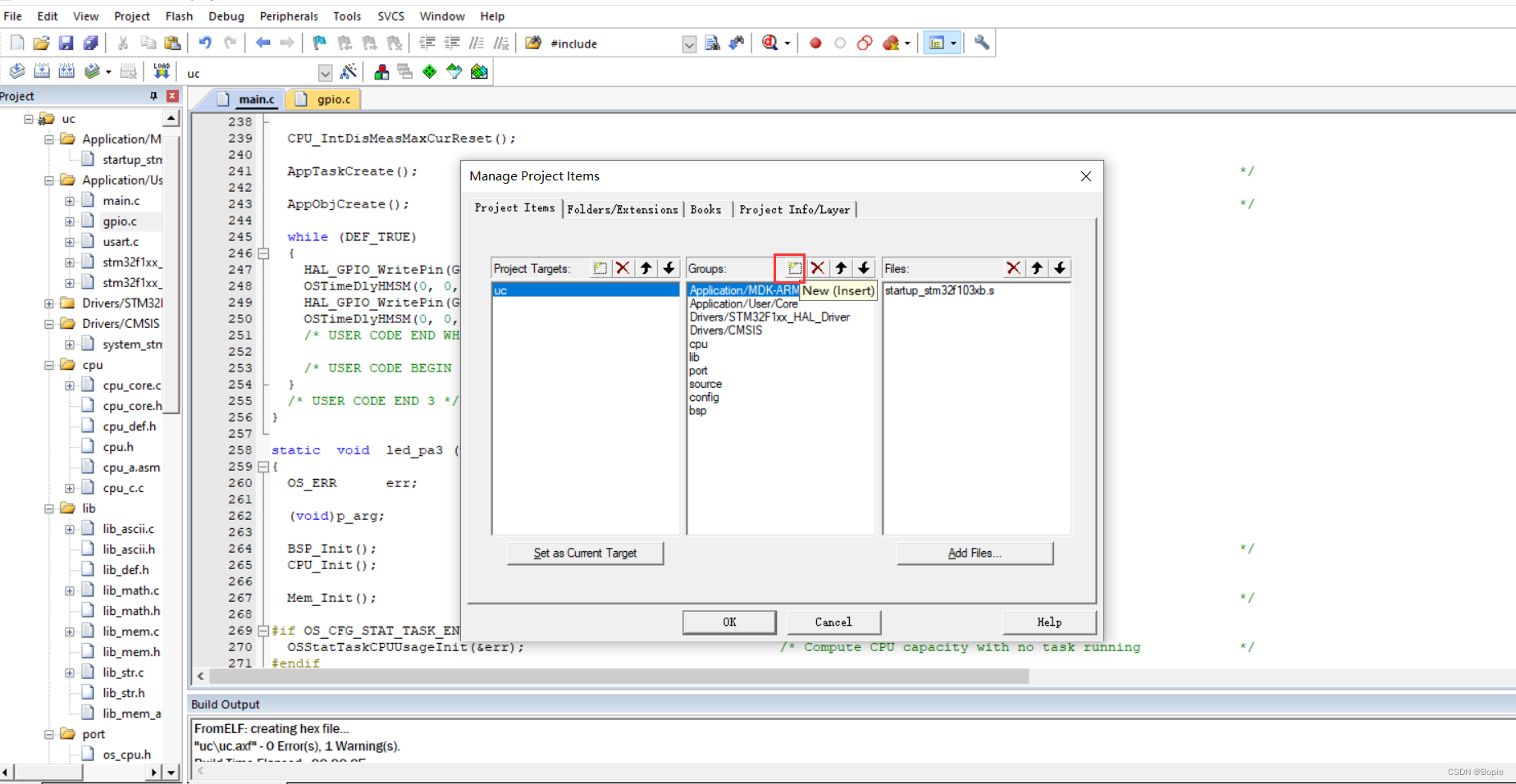Start the debug session with the magnifier icon

769,43
